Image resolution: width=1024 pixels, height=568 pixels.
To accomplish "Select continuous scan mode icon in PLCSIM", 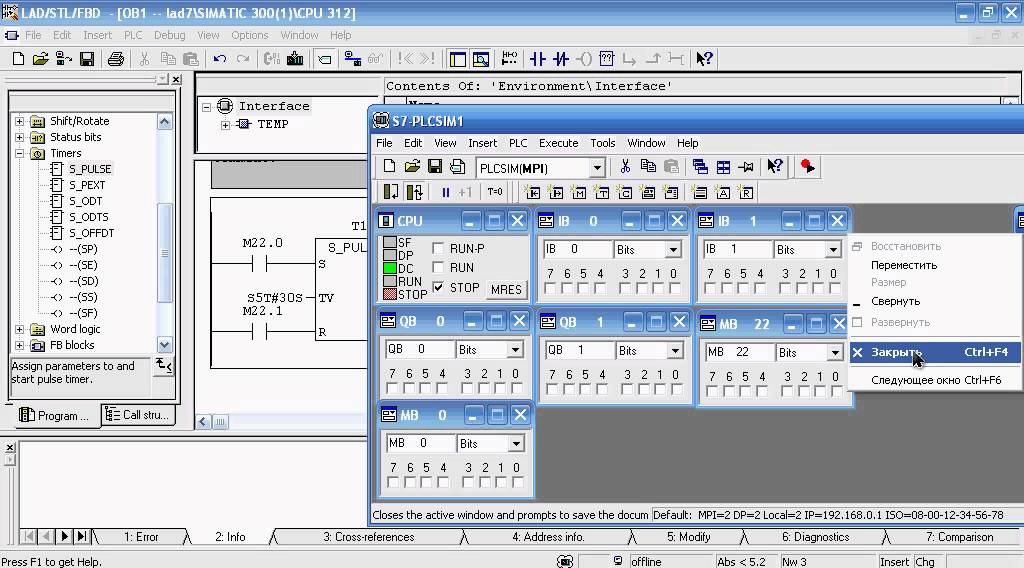I will 414,192.
